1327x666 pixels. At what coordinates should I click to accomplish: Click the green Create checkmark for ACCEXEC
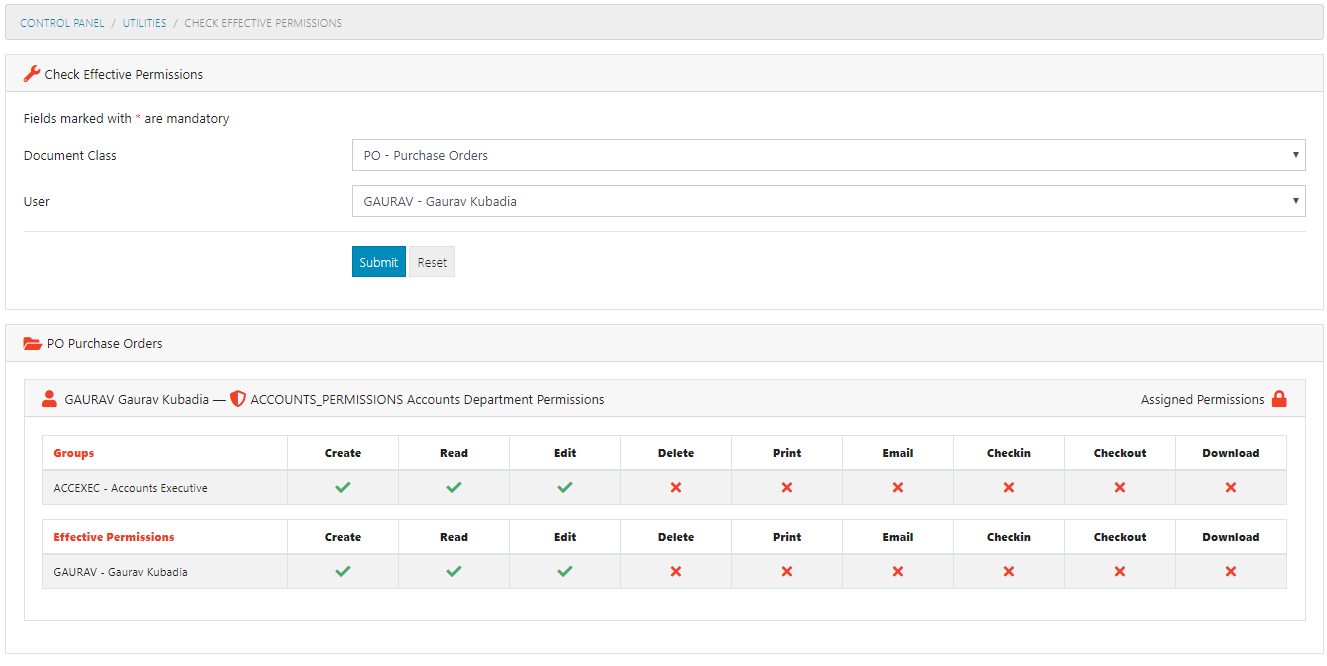(342, 487)
